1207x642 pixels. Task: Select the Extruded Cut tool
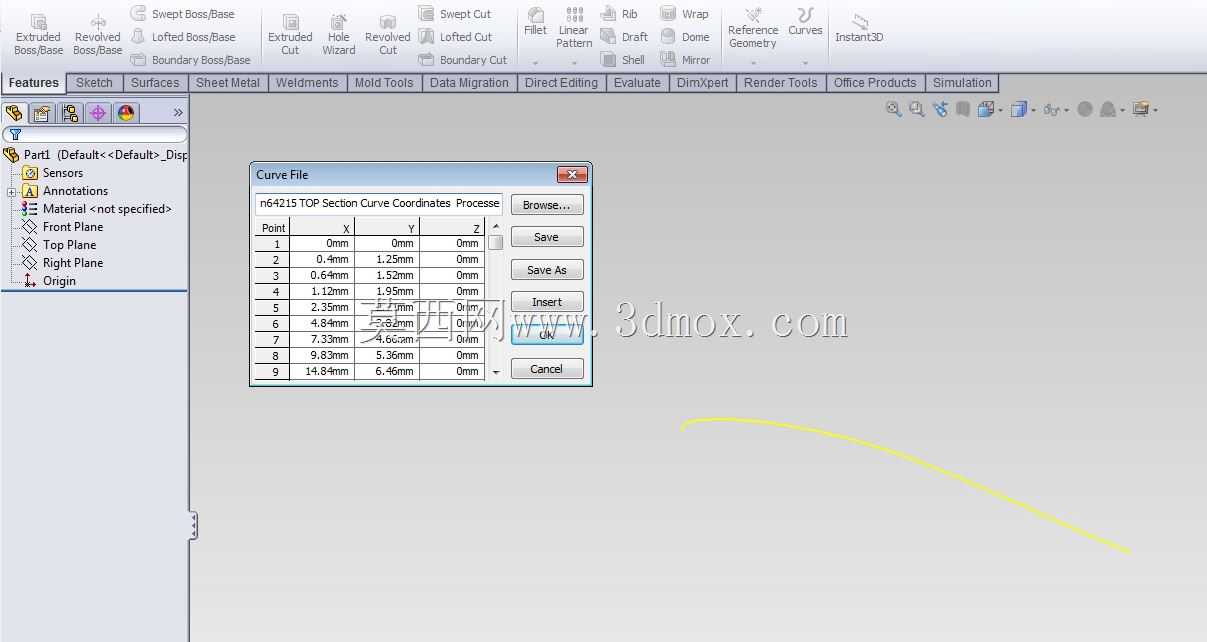tap(290, 34)
